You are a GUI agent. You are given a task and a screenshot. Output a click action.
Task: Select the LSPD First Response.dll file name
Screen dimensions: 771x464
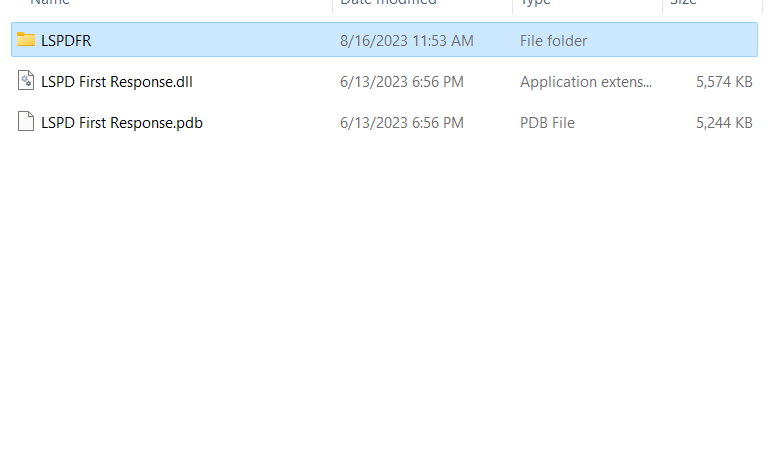click(116, 82)
